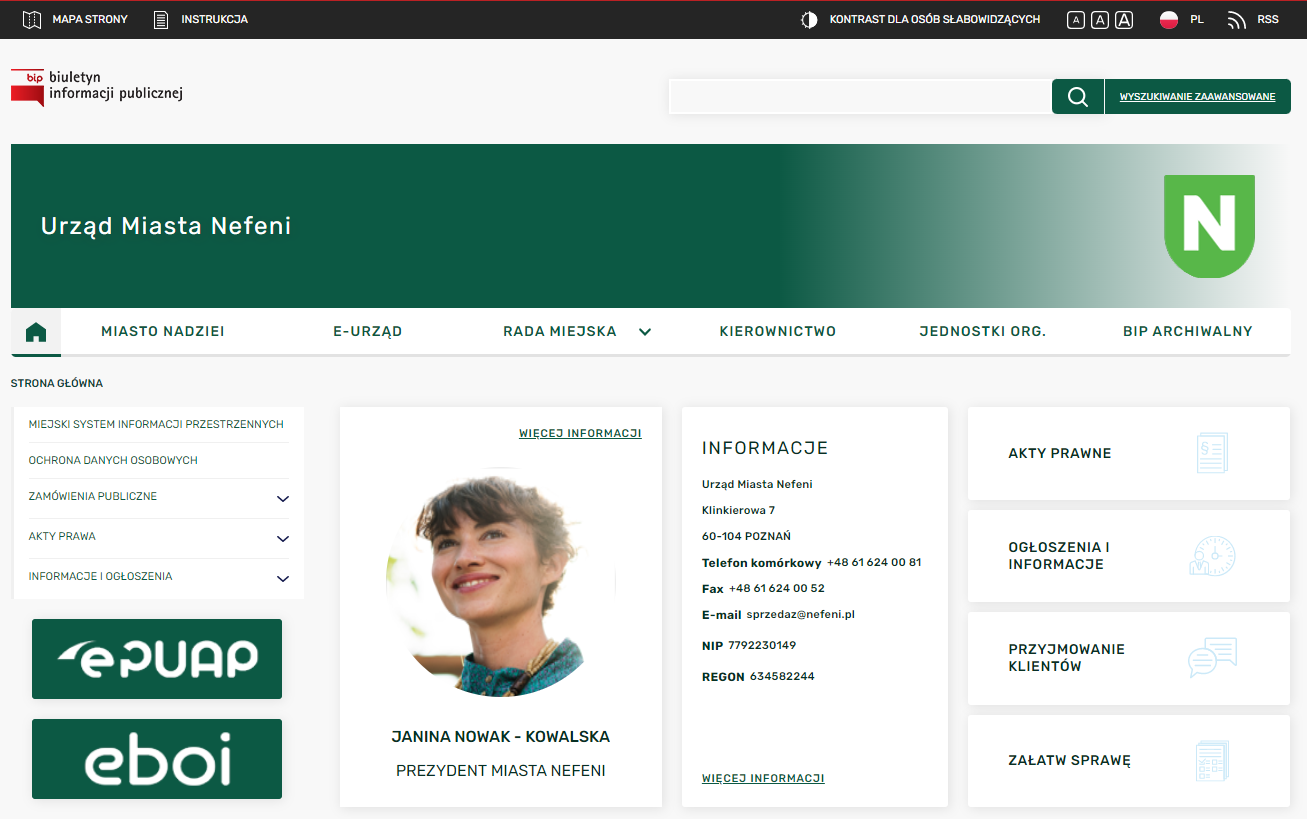Select the medium font size A icon
The width and height of the screenshot is (1307, 819).
[x=1100, y=20]
